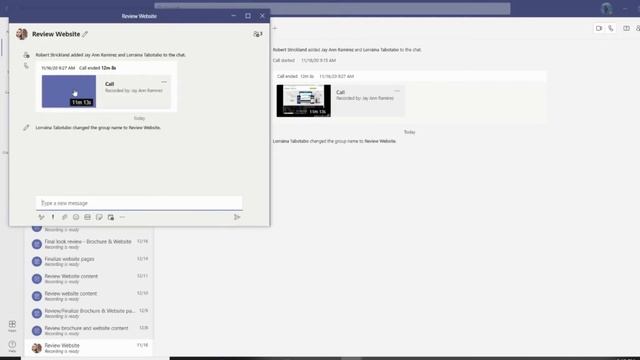This screenshot has height=360, width=640.
Task: Attach a file using the paperclip icon
Action: (64, 217)
